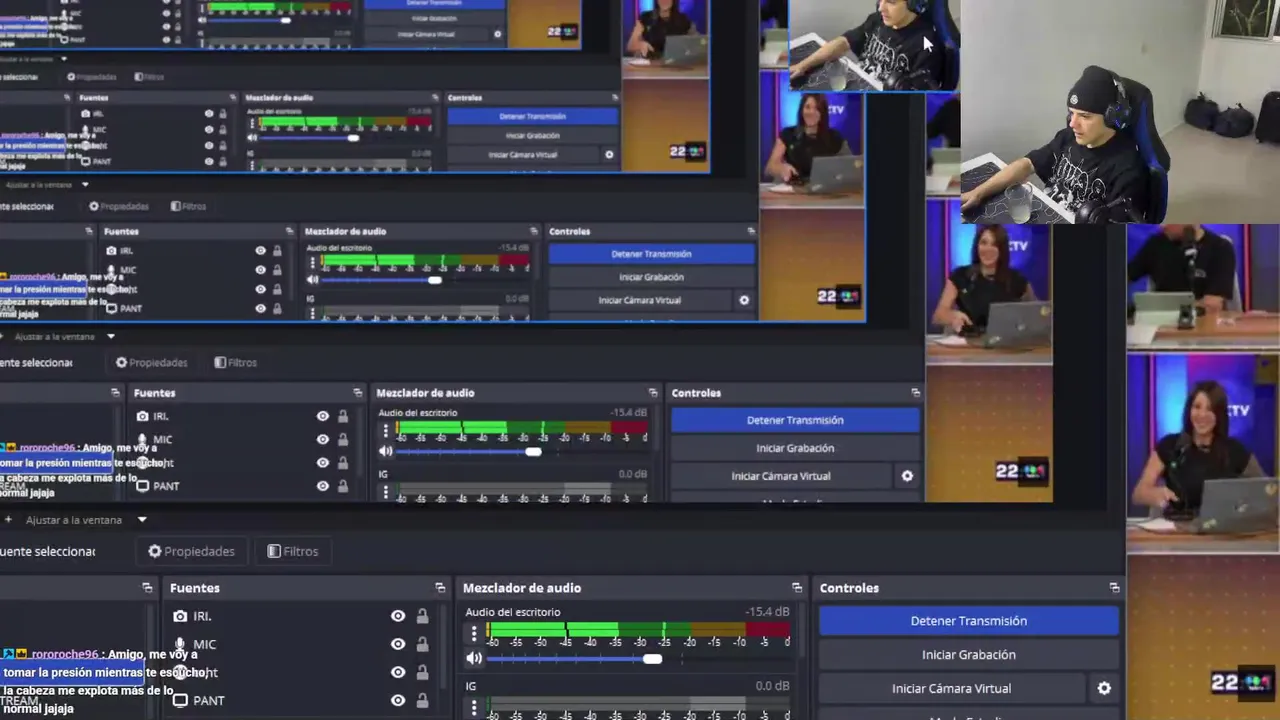The width and height of the screenshot is (1280, 720).
Task: Click Detener Transmisión in largest OBS copy
Action: [x=968, y=621]
